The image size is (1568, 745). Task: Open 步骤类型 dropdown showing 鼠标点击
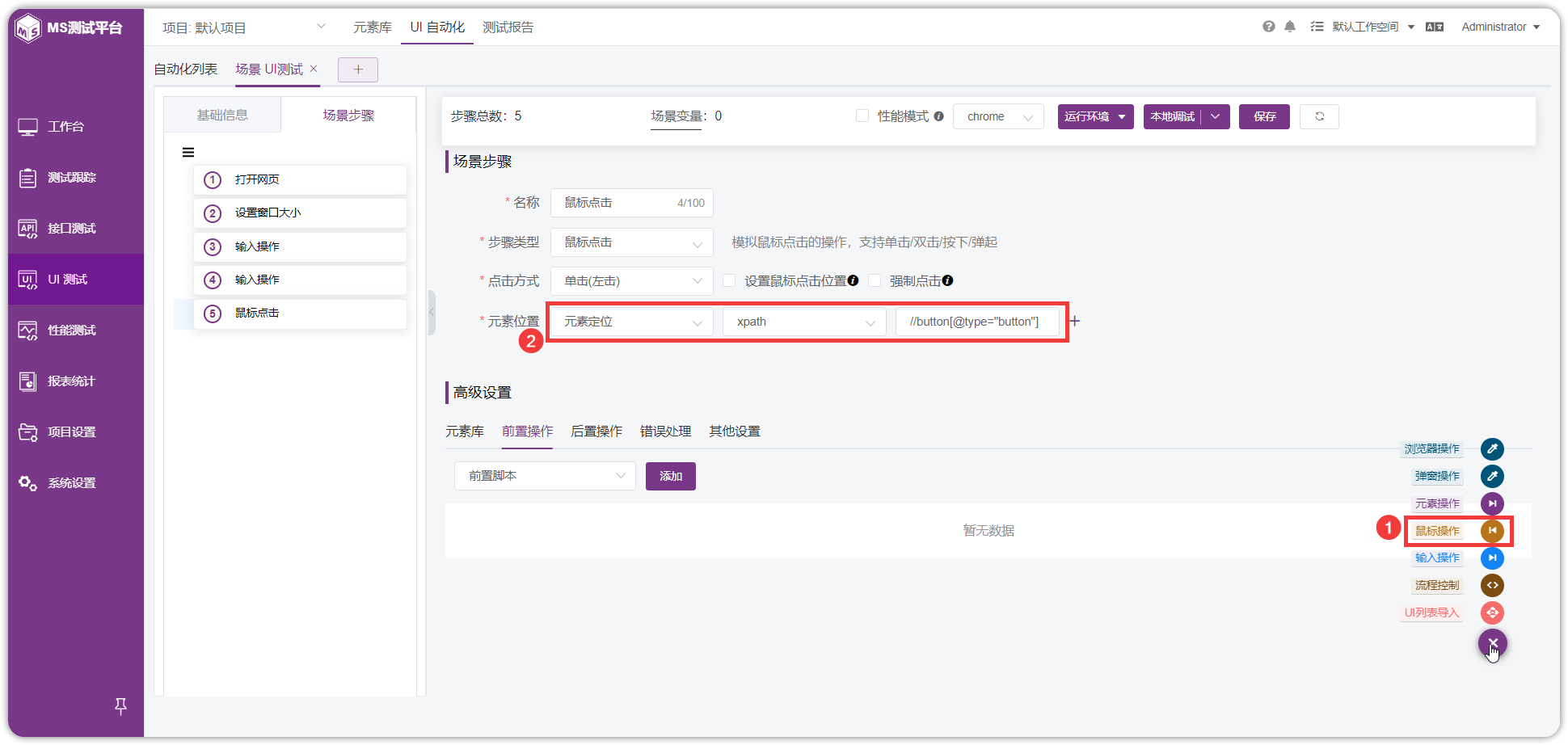pos(632,242)
